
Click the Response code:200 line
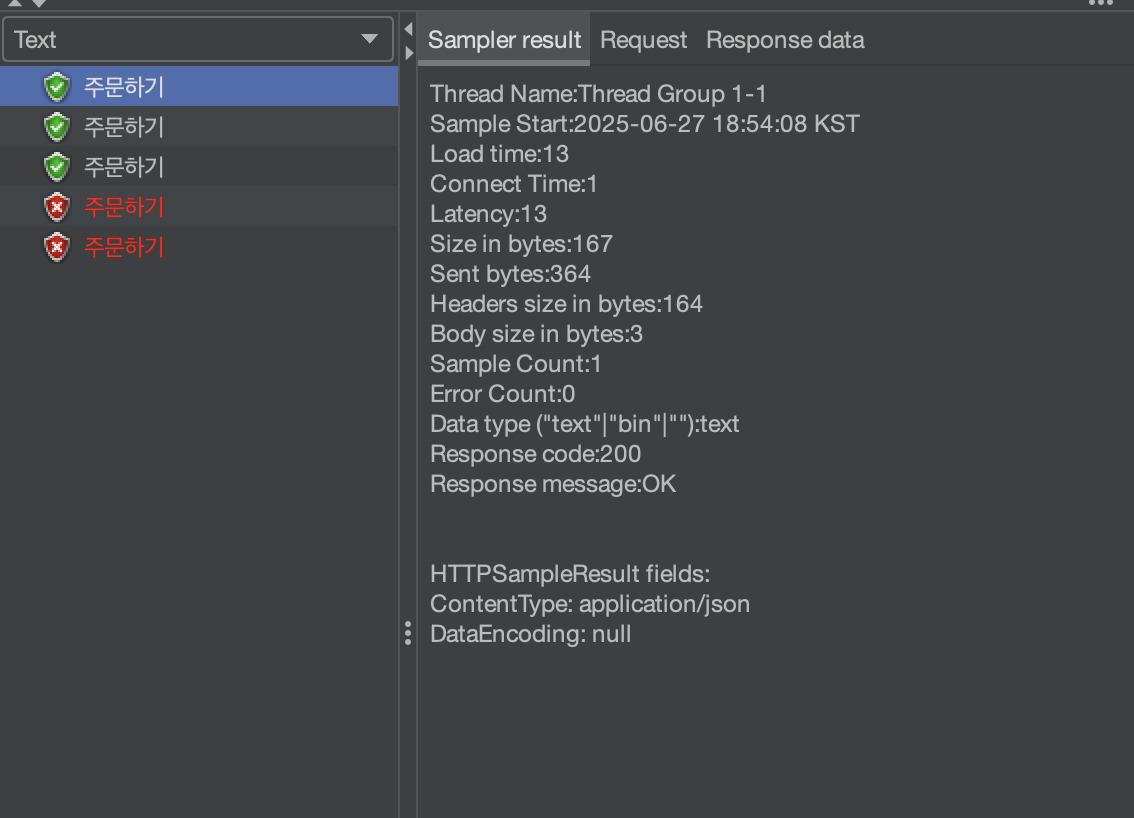pos(535,454)
